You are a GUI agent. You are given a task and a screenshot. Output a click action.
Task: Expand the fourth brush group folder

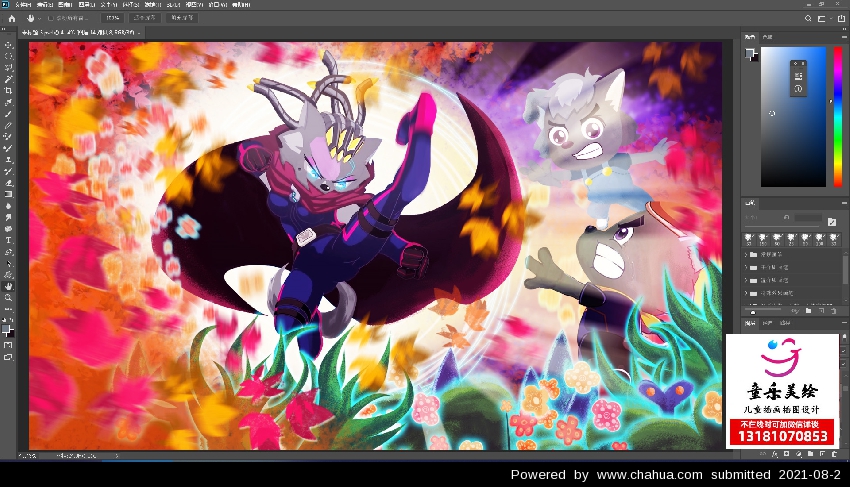click(x=746, y=293)
